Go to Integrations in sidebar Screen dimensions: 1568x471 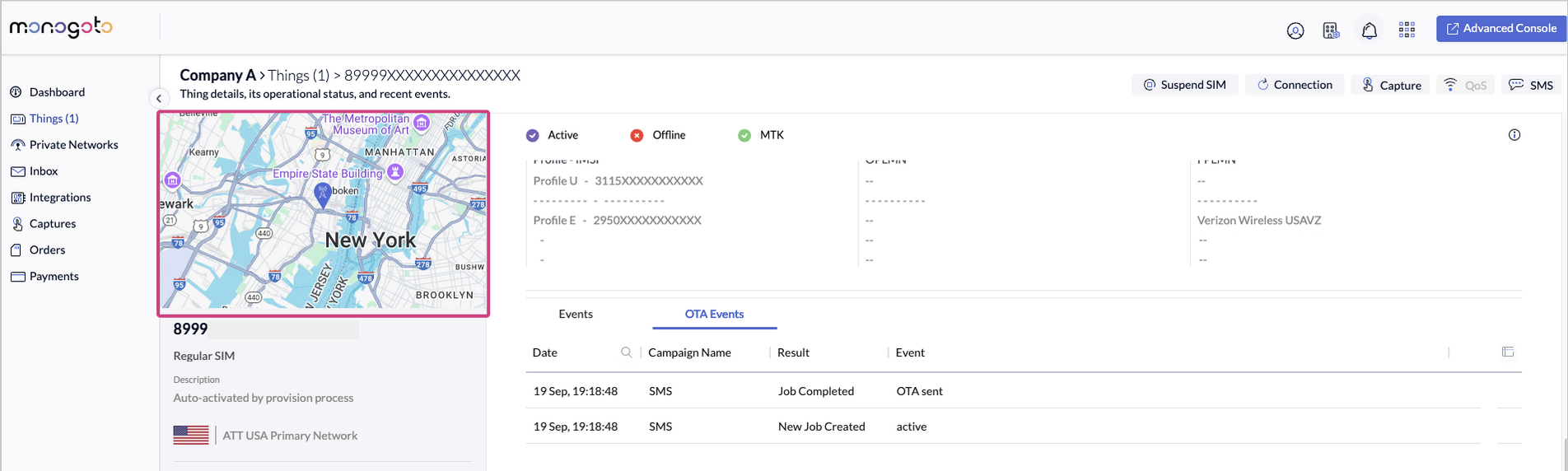(x=60, y=198)
